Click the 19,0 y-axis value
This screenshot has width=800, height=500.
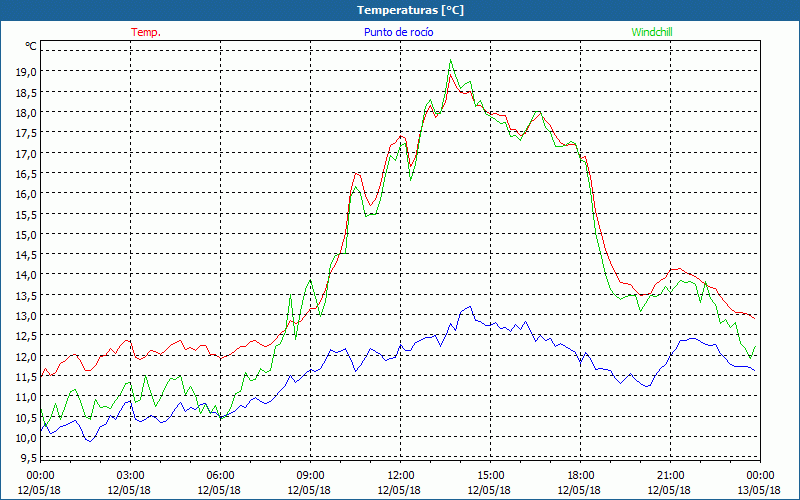click(x=26, y=72)
